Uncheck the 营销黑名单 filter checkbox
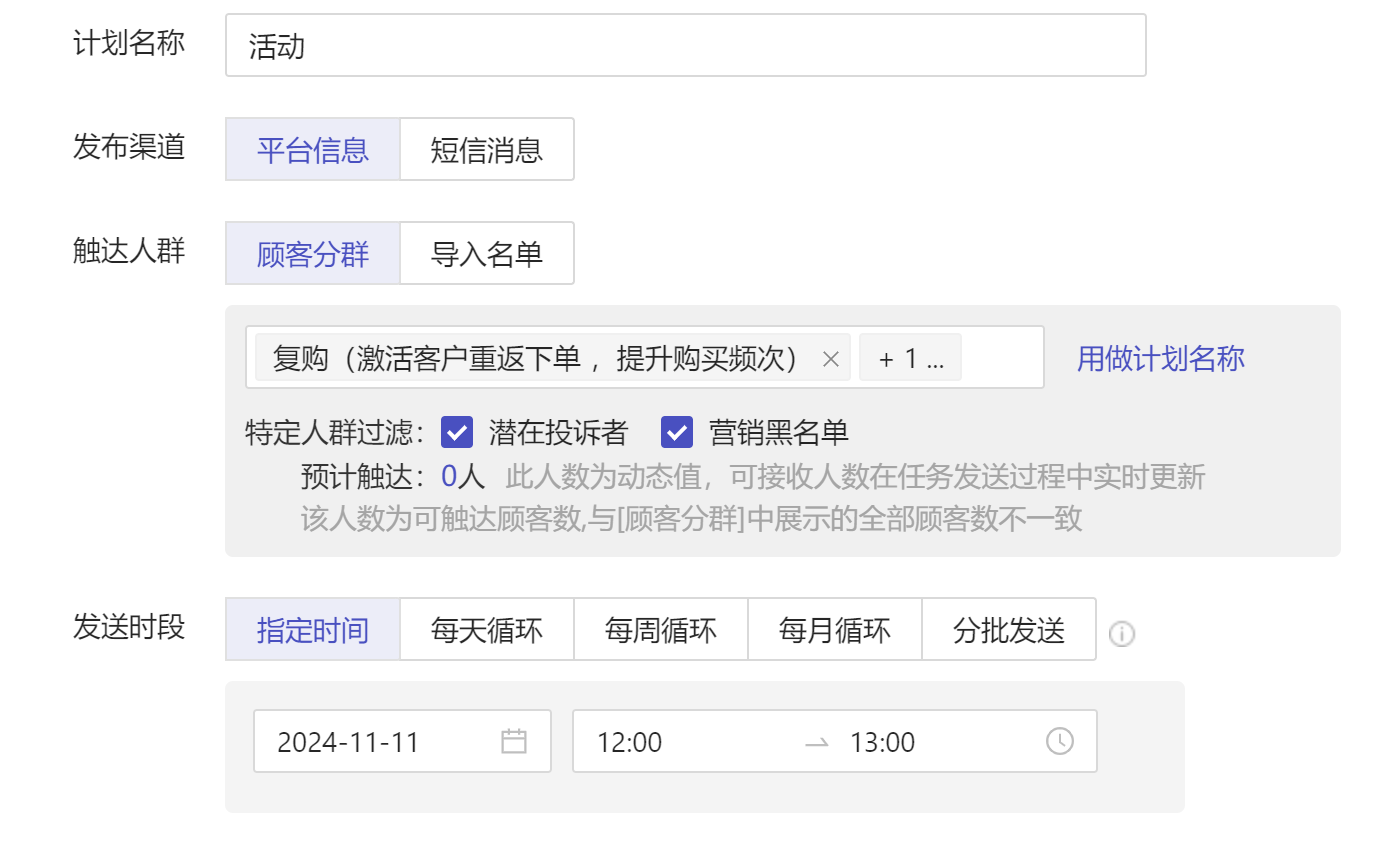The width and height of the screenshot is (1394, 849). [x=677, y=433]
